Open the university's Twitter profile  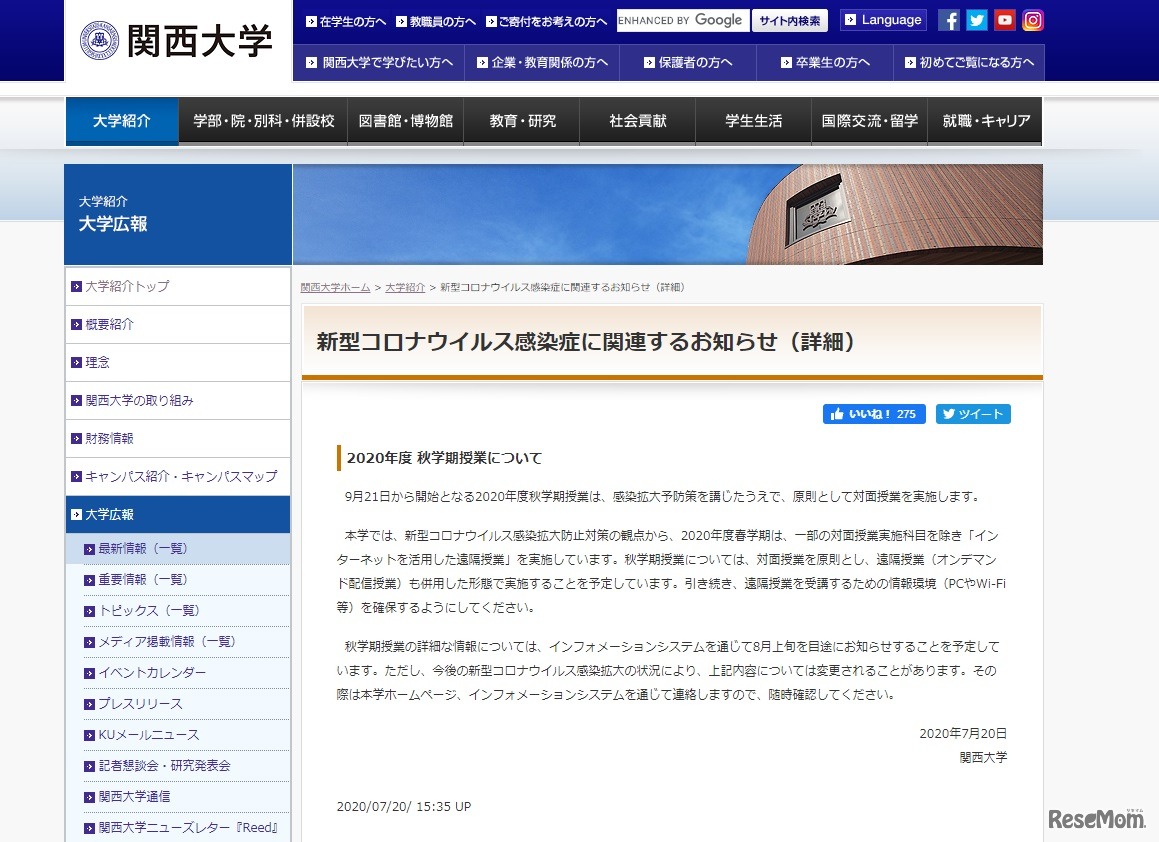click(976, 19)
